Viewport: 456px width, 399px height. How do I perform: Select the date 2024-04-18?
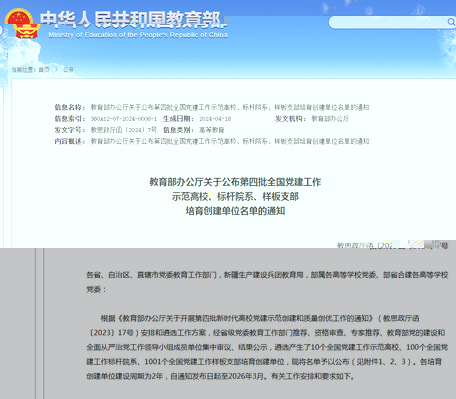pos(215,119)
